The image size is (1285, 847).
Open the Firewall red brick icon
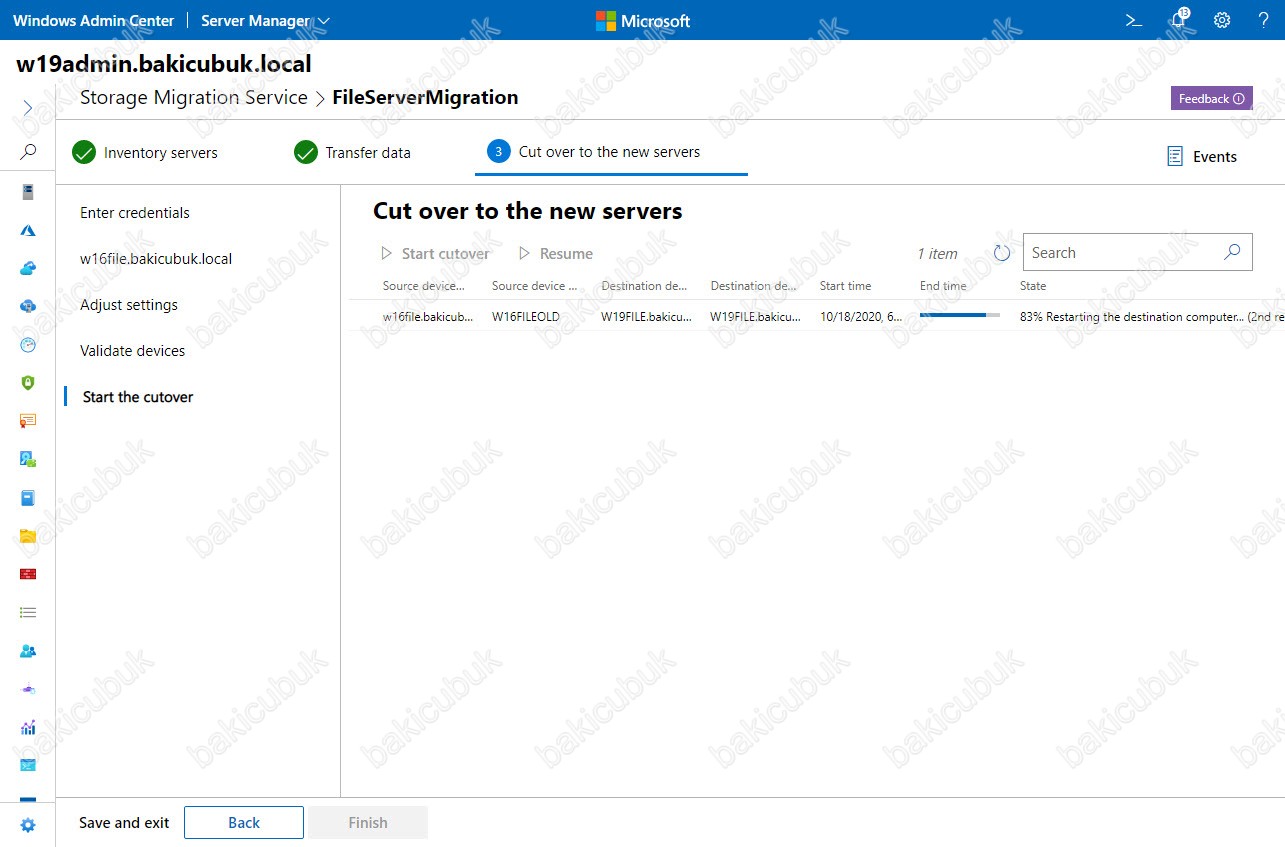(28, 574)
